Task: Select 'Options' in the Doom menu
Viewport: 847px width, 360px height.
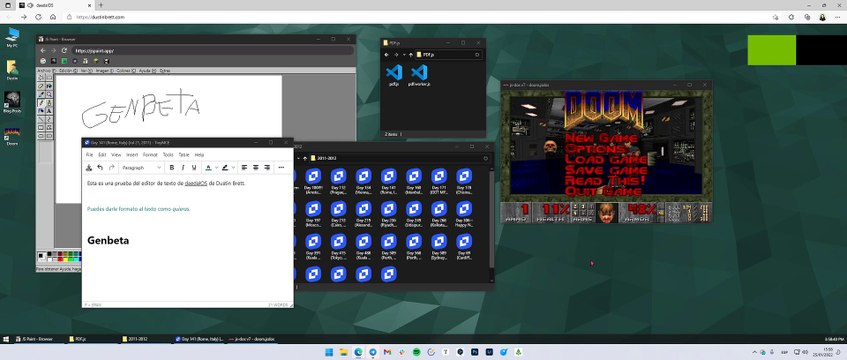Action: pos(596,149)
